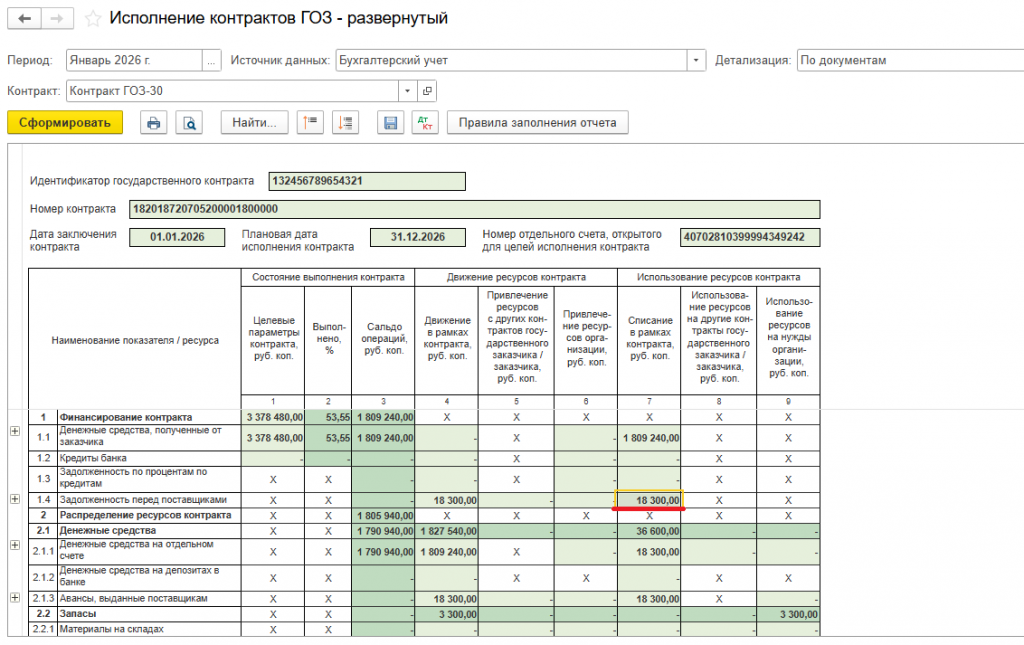Image resolution: width=1024 pixels, height=645 pixels.
Task: Select contract number 18201872070520001800000
Action: point(475,209)
